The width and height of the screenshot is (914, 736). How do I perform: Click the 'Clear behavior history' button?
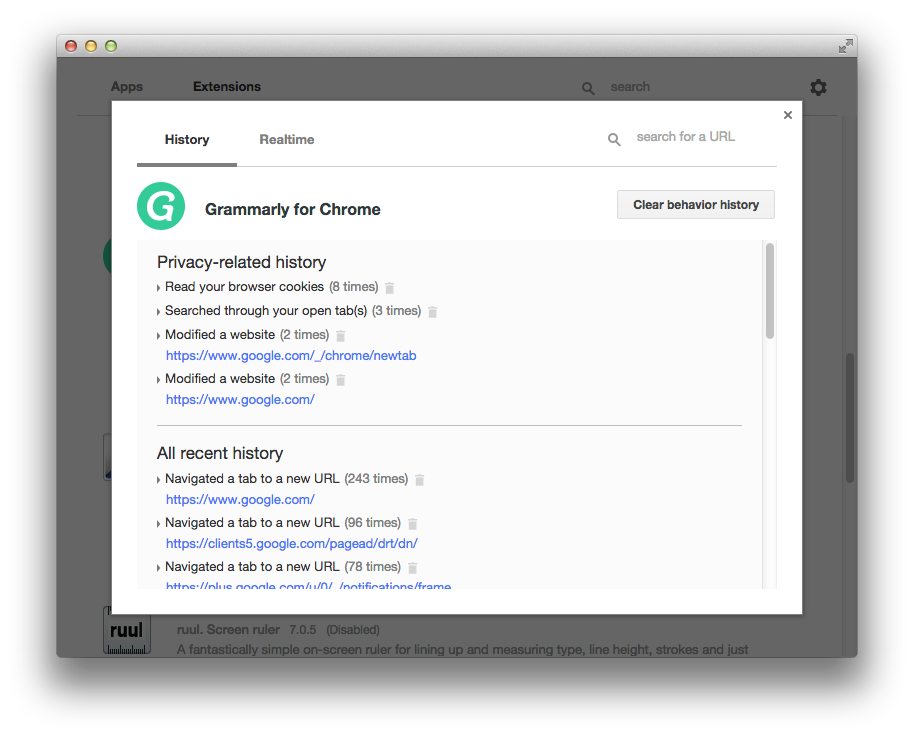pyautogui.click(x=696, y=205)
